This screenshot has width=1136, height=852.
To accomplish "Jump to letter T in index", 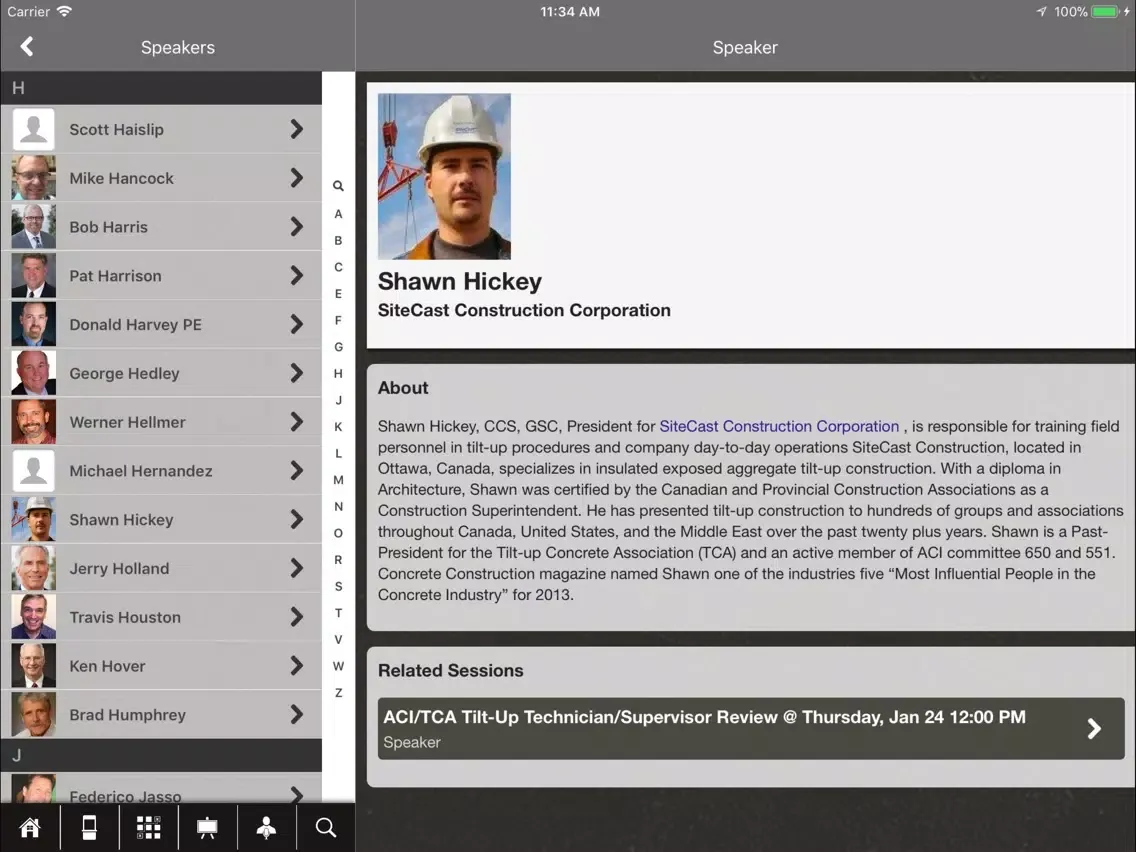I will coord(338,613).
